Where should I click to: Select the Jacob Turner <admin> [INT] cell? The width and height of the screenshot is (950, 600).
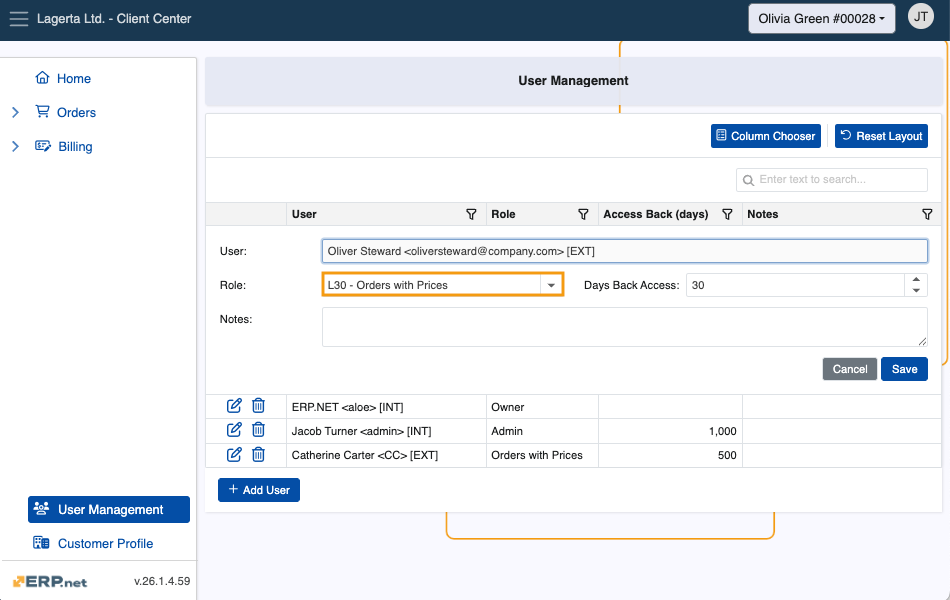click(x=386, y=431)
